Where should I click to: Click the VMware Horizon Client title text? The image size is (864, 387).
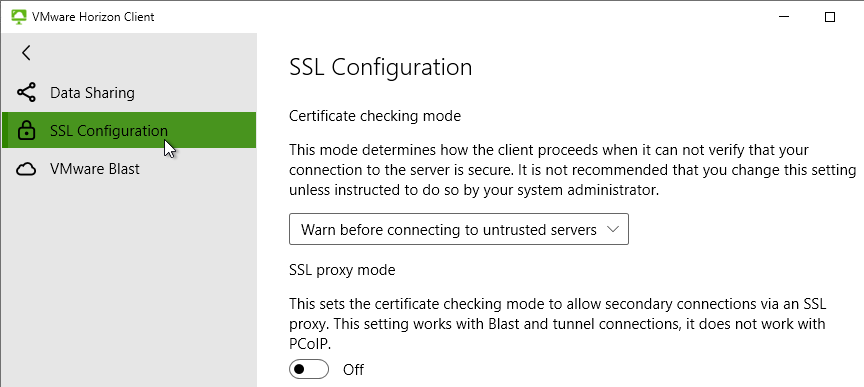pos(93,17)
